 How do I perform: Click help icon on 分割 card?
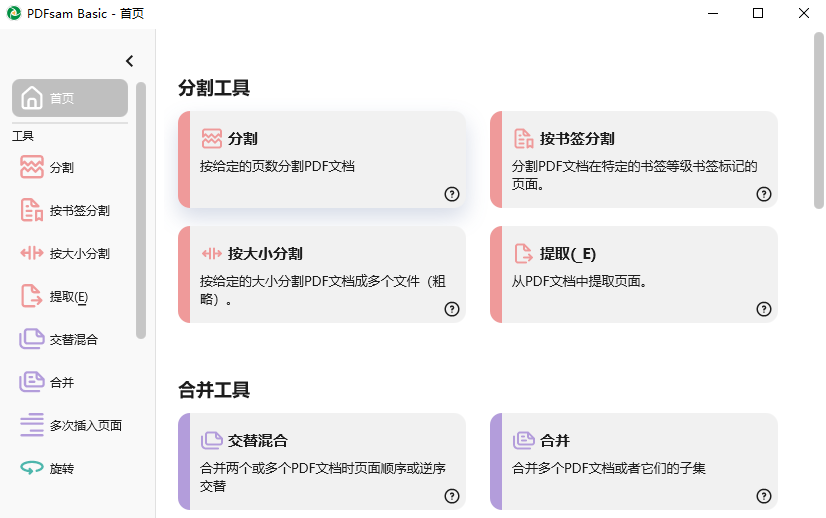452,194
